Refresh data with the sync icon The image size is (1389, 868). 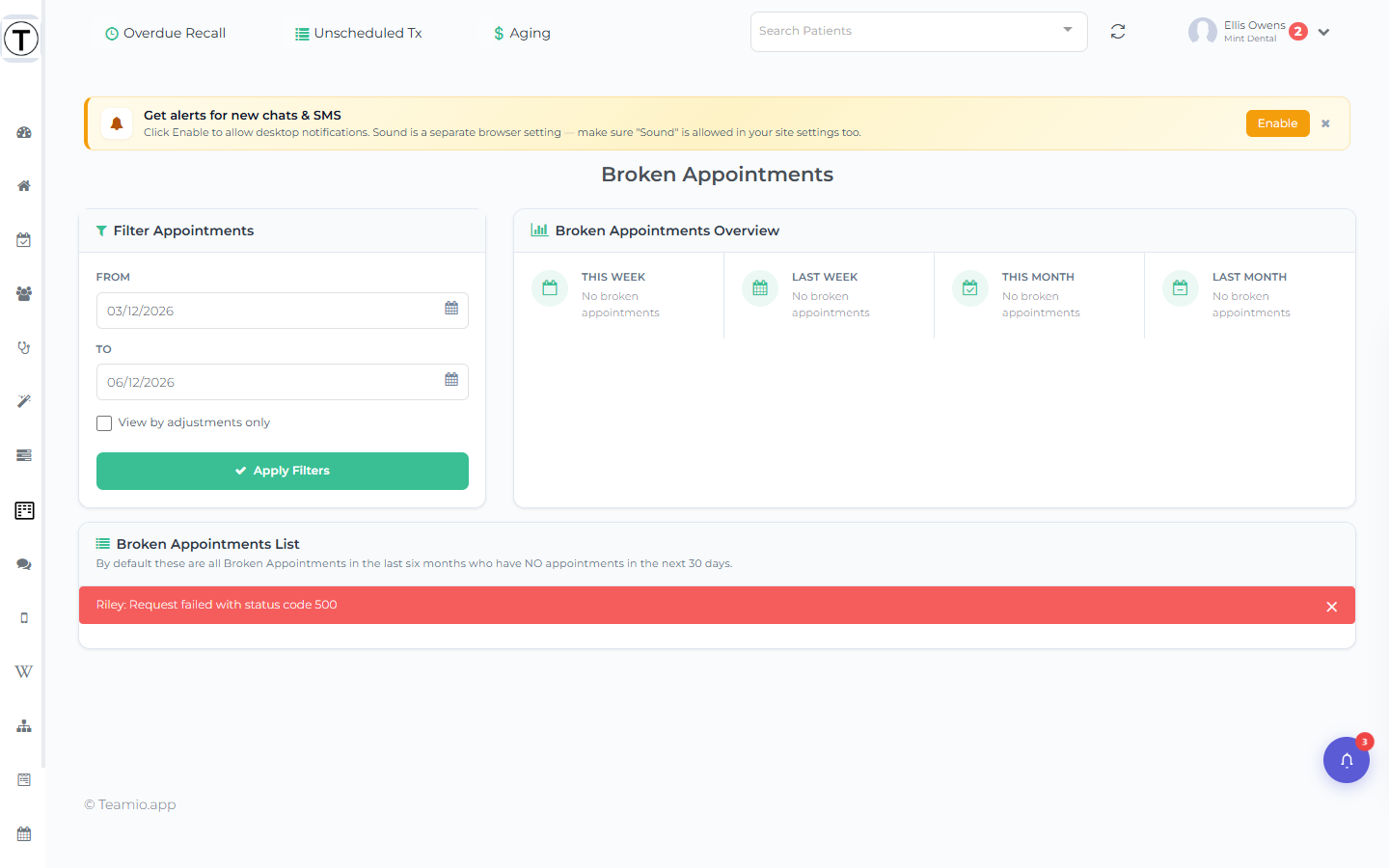tap(1118, 32)
